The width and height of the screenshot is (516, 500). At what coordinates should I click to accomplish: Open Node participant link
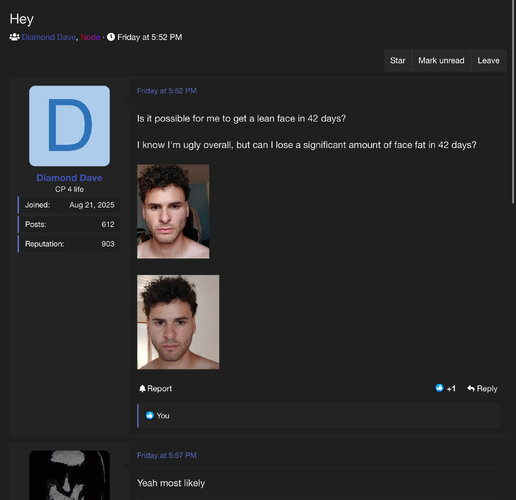coord(90,37)
